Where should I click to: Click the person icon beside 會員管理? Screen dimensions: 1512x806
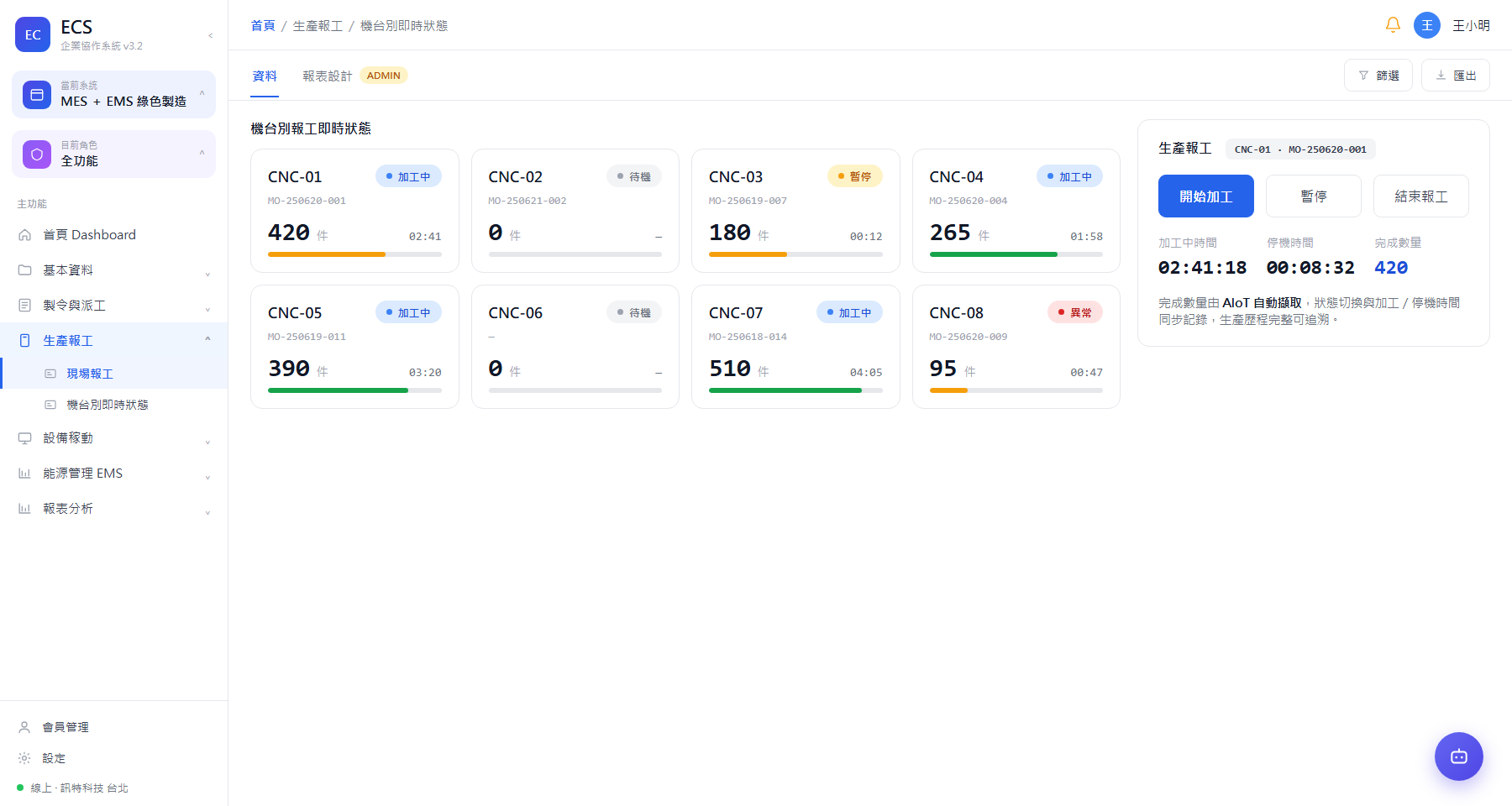(x=25, y=727)
